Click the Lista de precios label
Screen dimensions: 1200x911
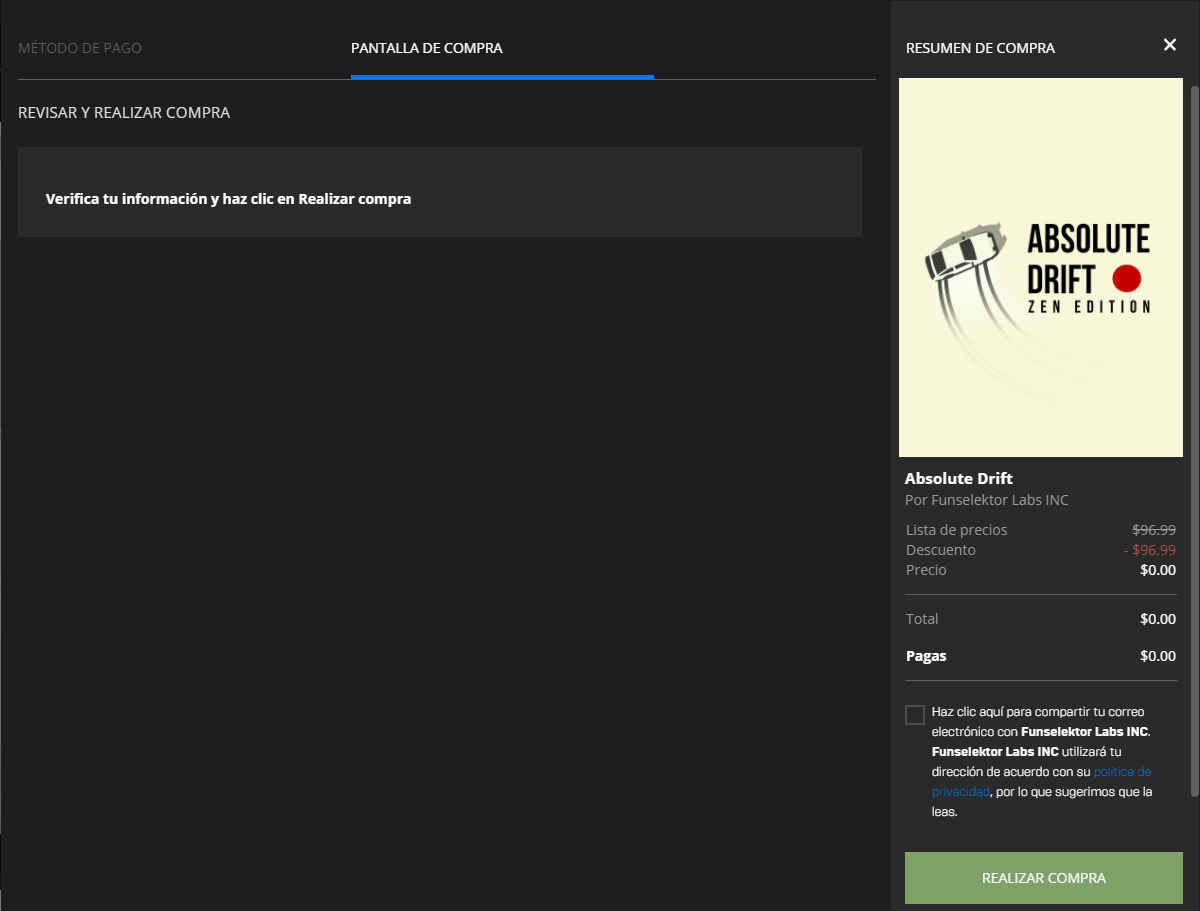coord(957,530)
